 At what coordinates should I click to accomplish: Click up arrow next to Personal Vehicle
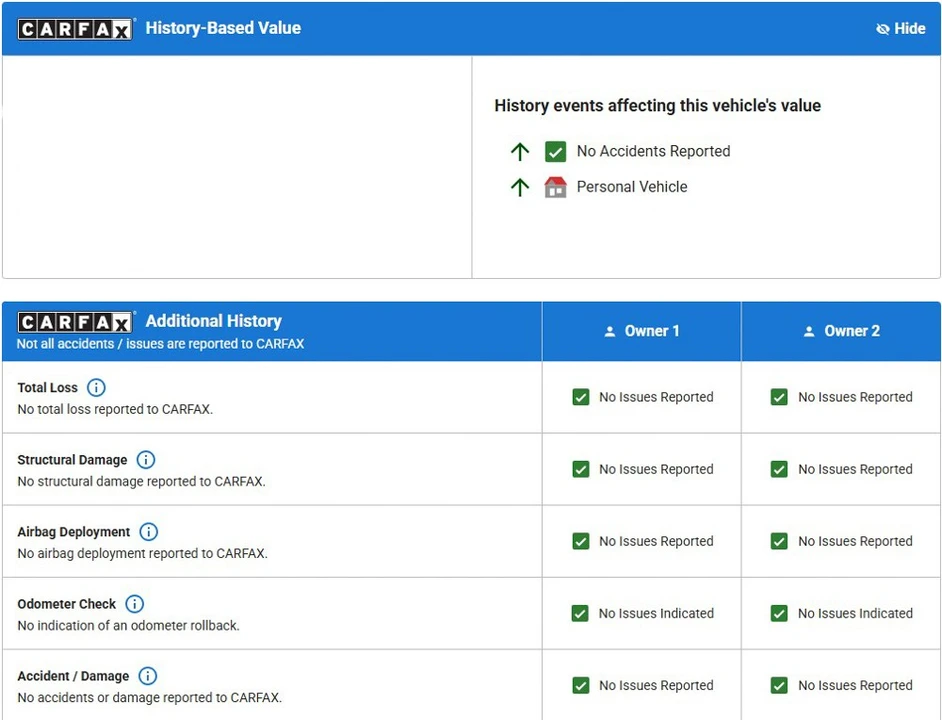tap(520, 187)
